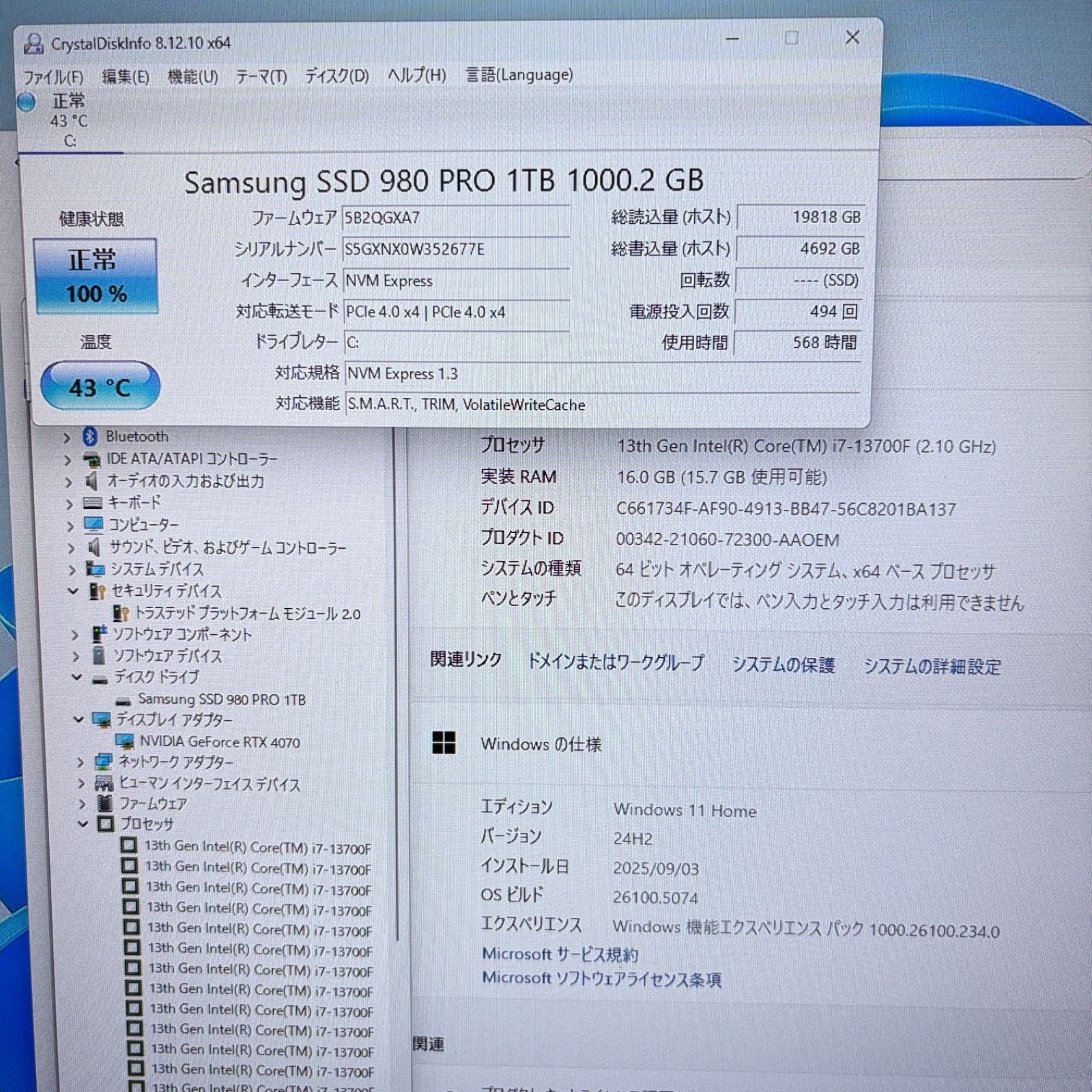
Task: Expand the キーボード node
Action: 69,504
